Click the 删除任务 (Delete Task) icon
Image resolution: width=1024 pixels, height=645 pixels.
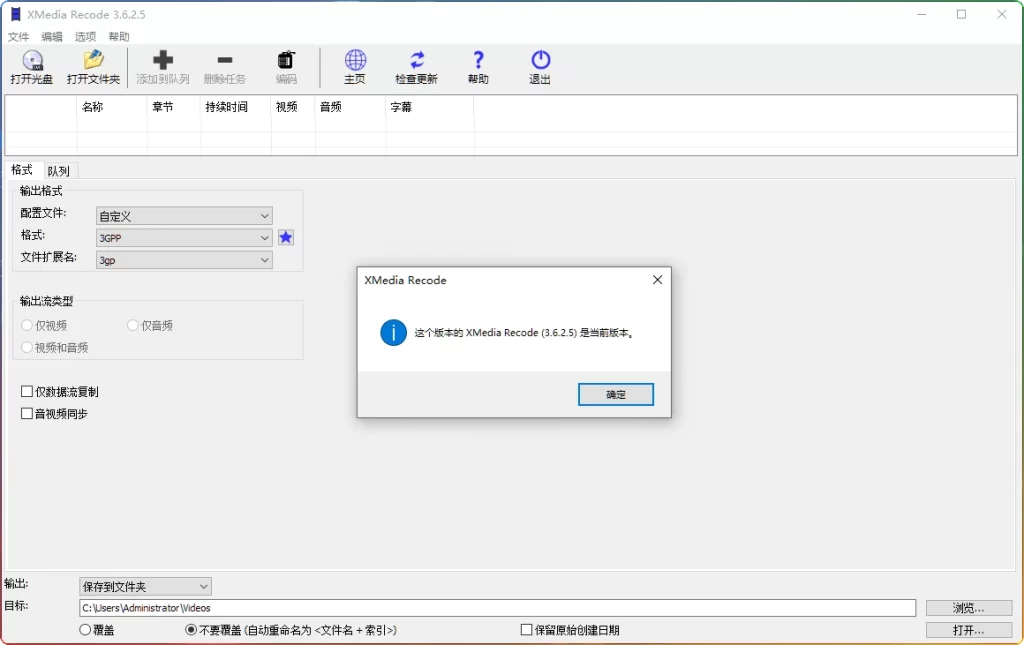(x=225, y=66)
